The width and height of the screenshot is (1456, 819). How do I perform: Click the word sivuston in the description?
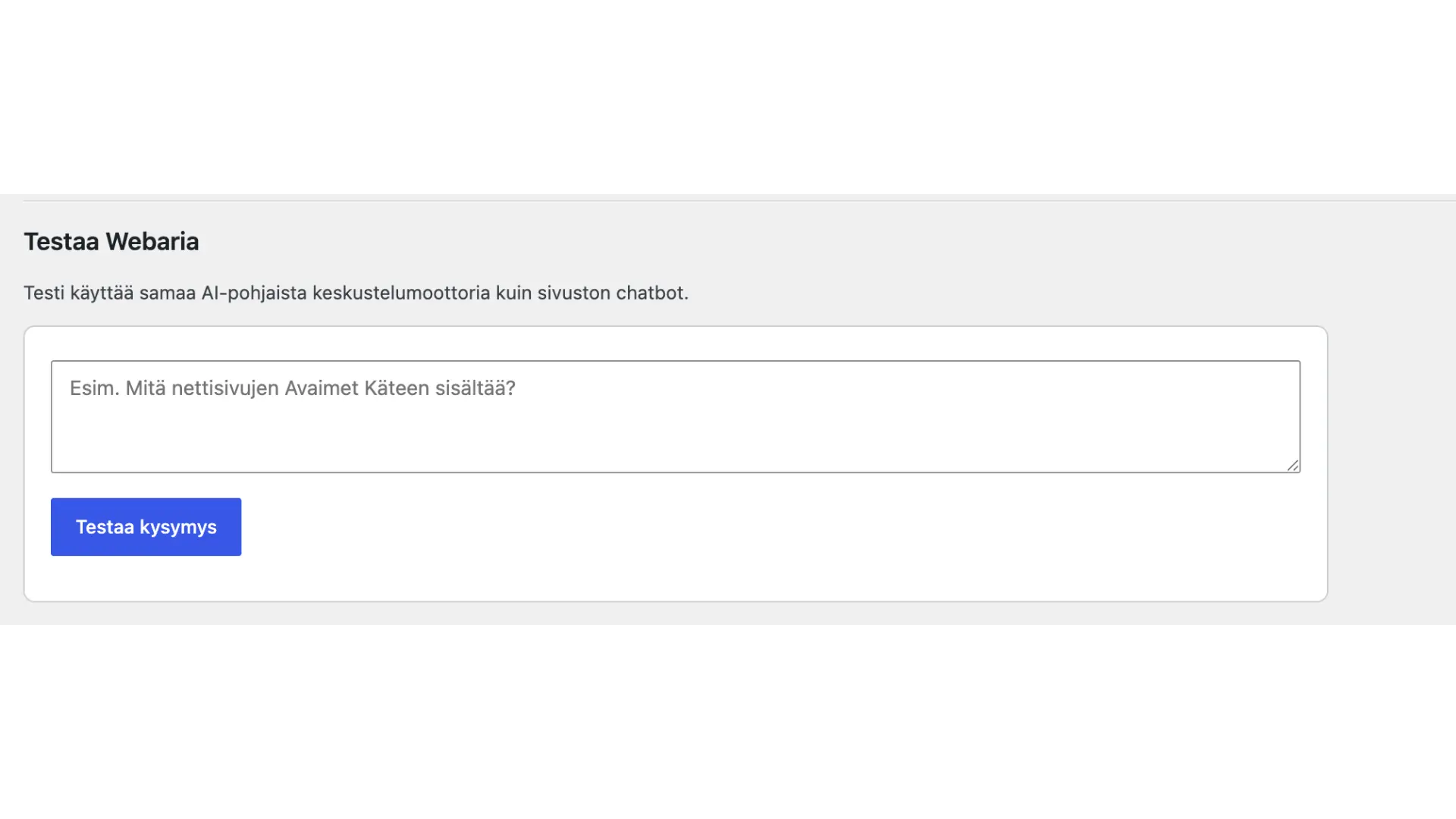tap(574, 293)
